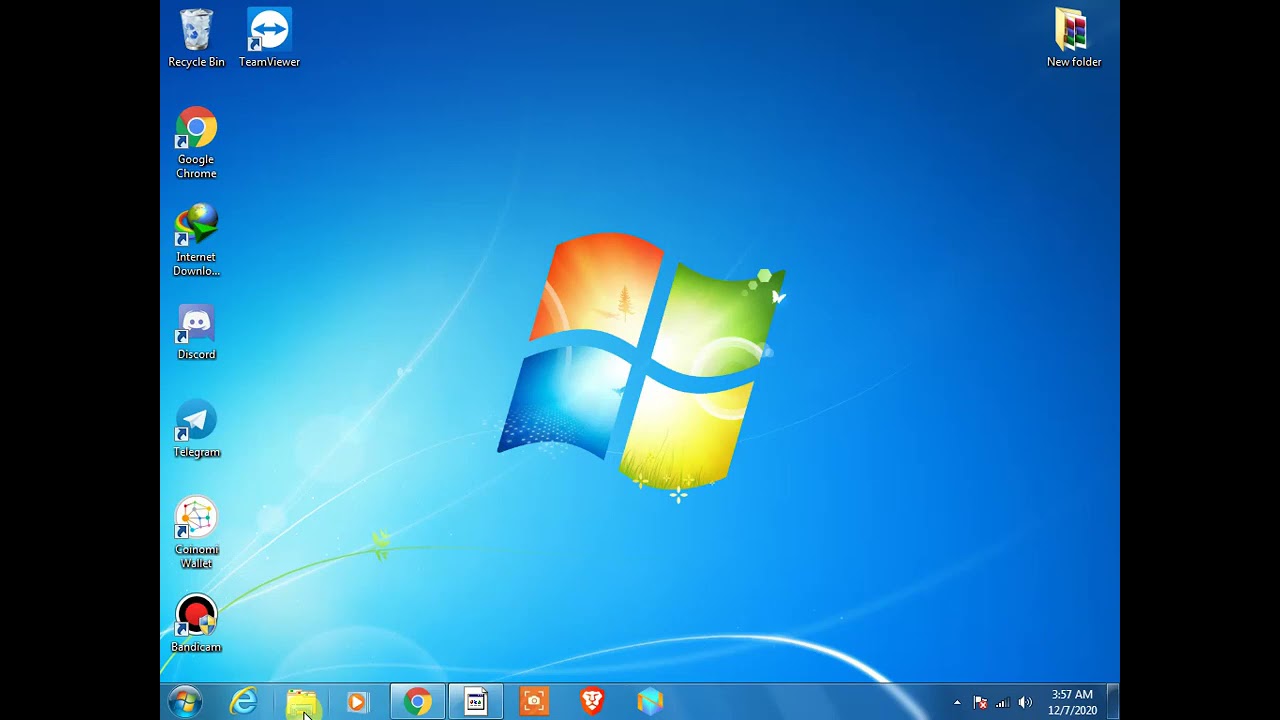Select the Google Chrome desktop shortcut
Image resolution: width=1280 pixels, height=720 pixels.
[x=196, y=143]
